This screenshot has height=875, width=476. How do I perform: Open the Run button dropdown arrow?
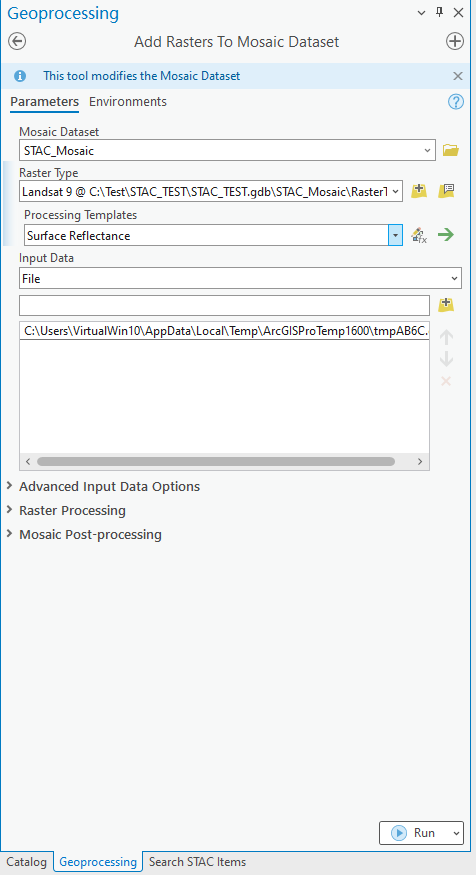(x=457, y=833)
